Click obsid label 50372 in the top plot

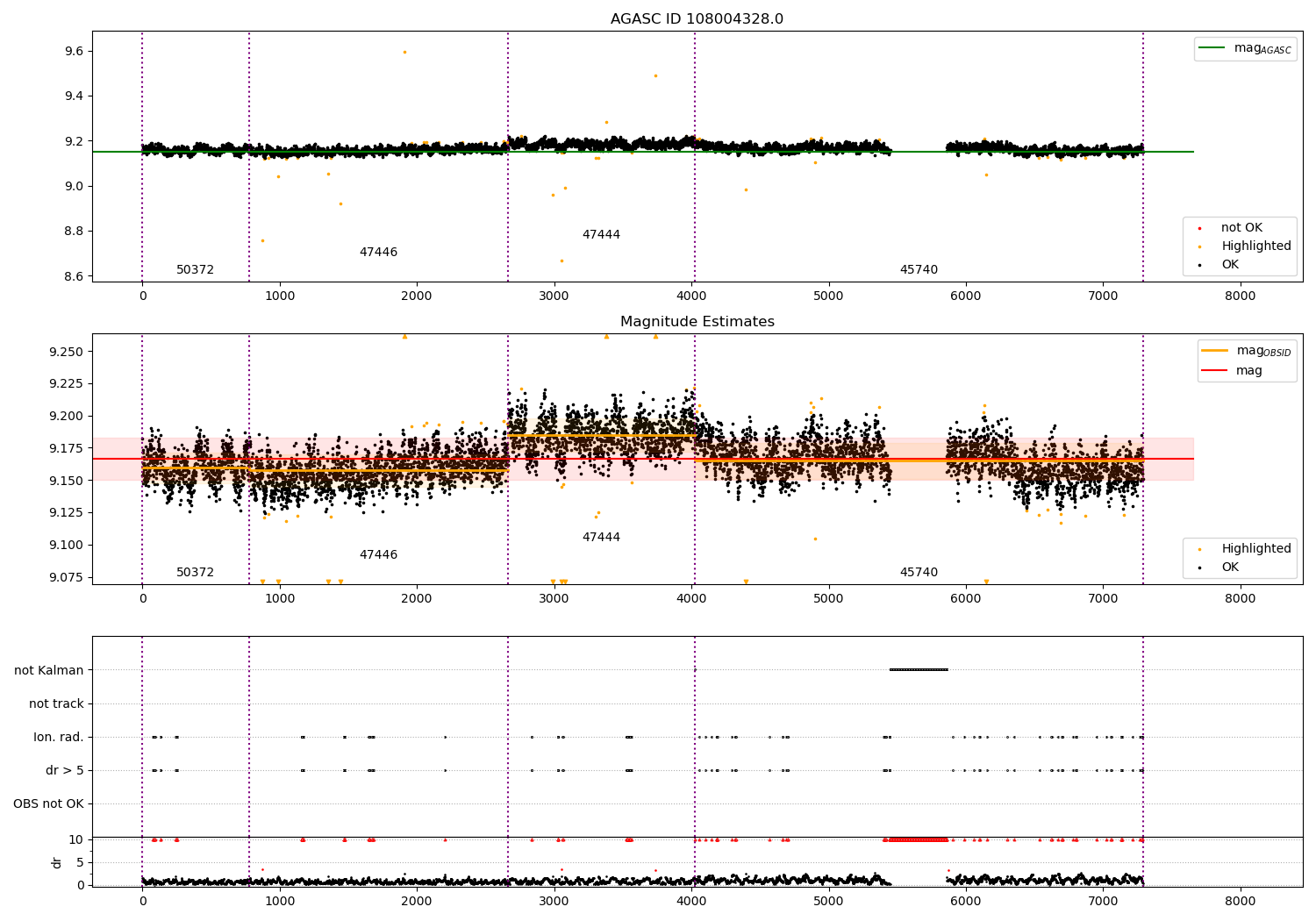(195, 270)
